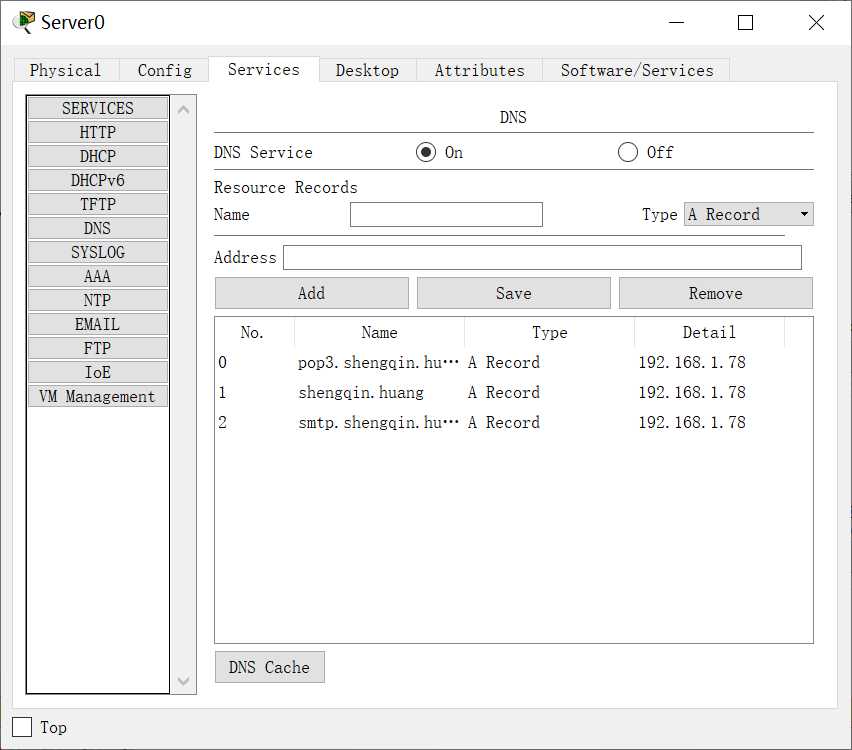Select the smtp.shengqin.hu… record row
Image resolution: width=852 pixels, height=750 pixels.
[x=500, y=422]
